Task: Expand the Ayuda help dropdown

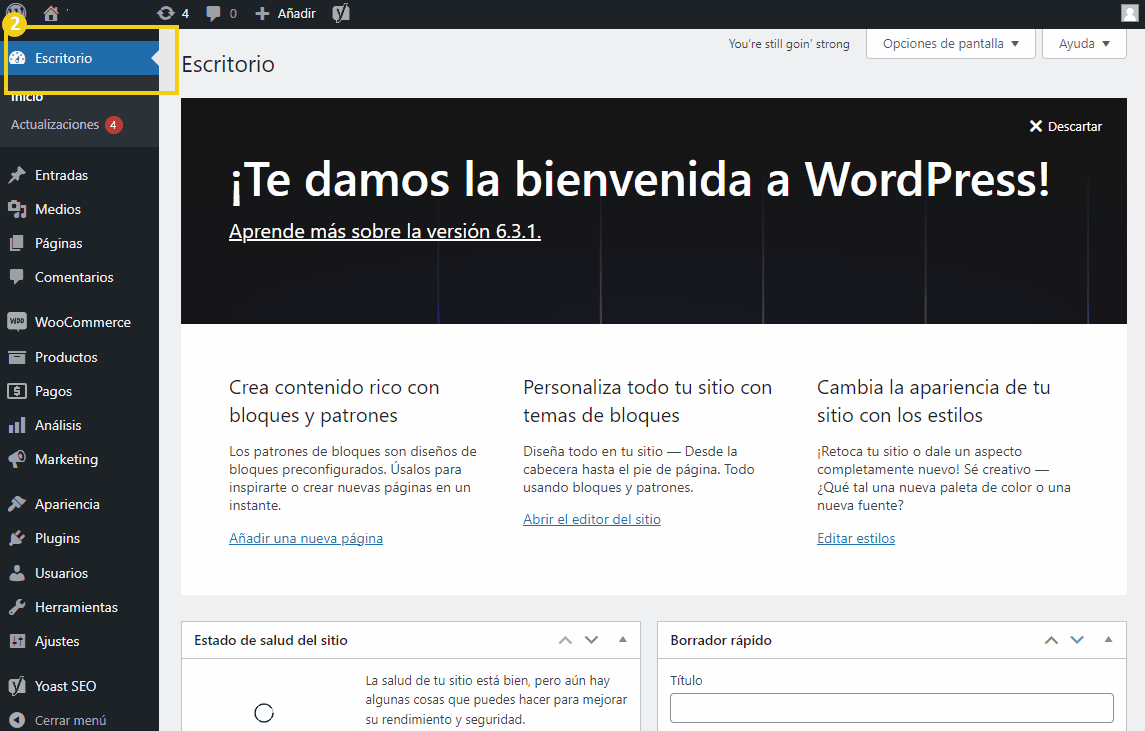Action: (x=1084, y=44)
